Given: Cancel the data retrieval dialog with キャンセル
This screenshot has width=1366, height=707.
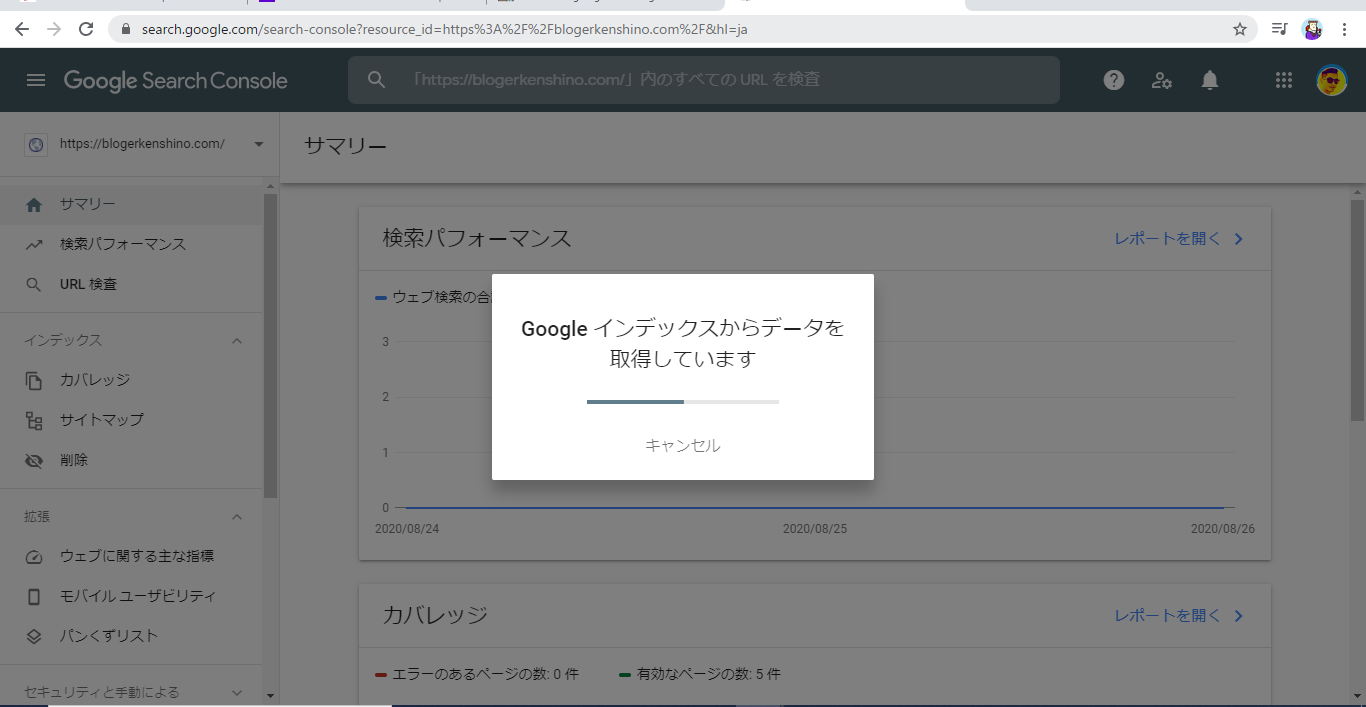Looking at the screenshot, I should coord(683,446).
